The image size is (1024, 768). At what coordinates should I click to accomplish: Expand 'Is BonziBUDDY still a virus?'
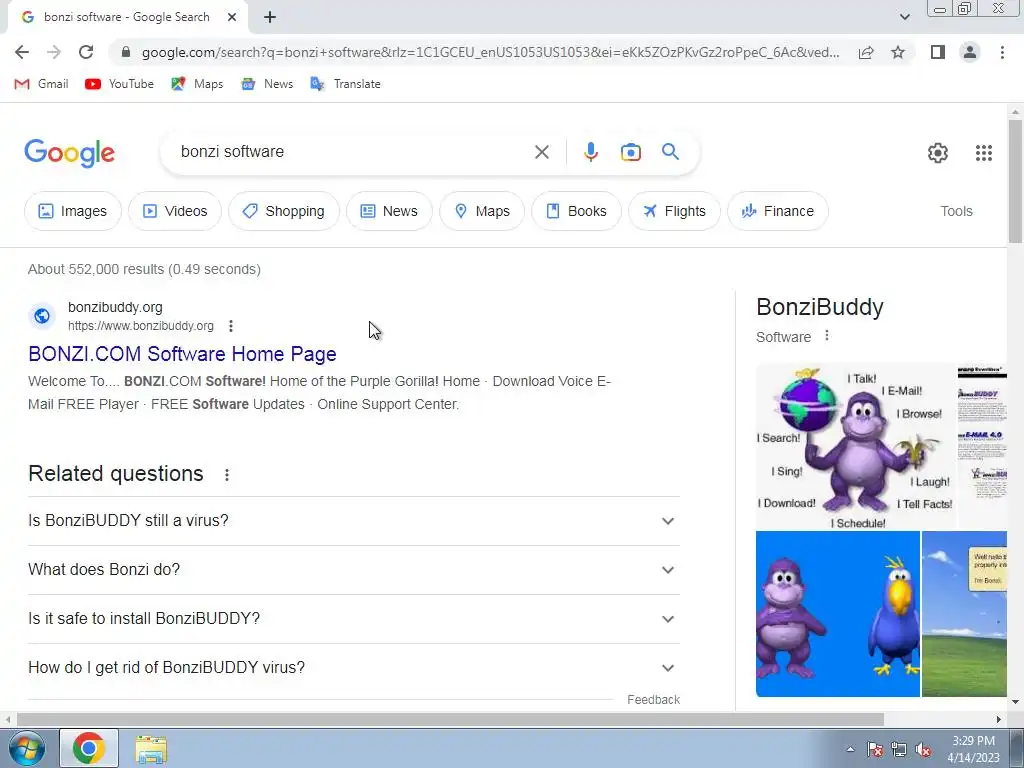[354, 521]
